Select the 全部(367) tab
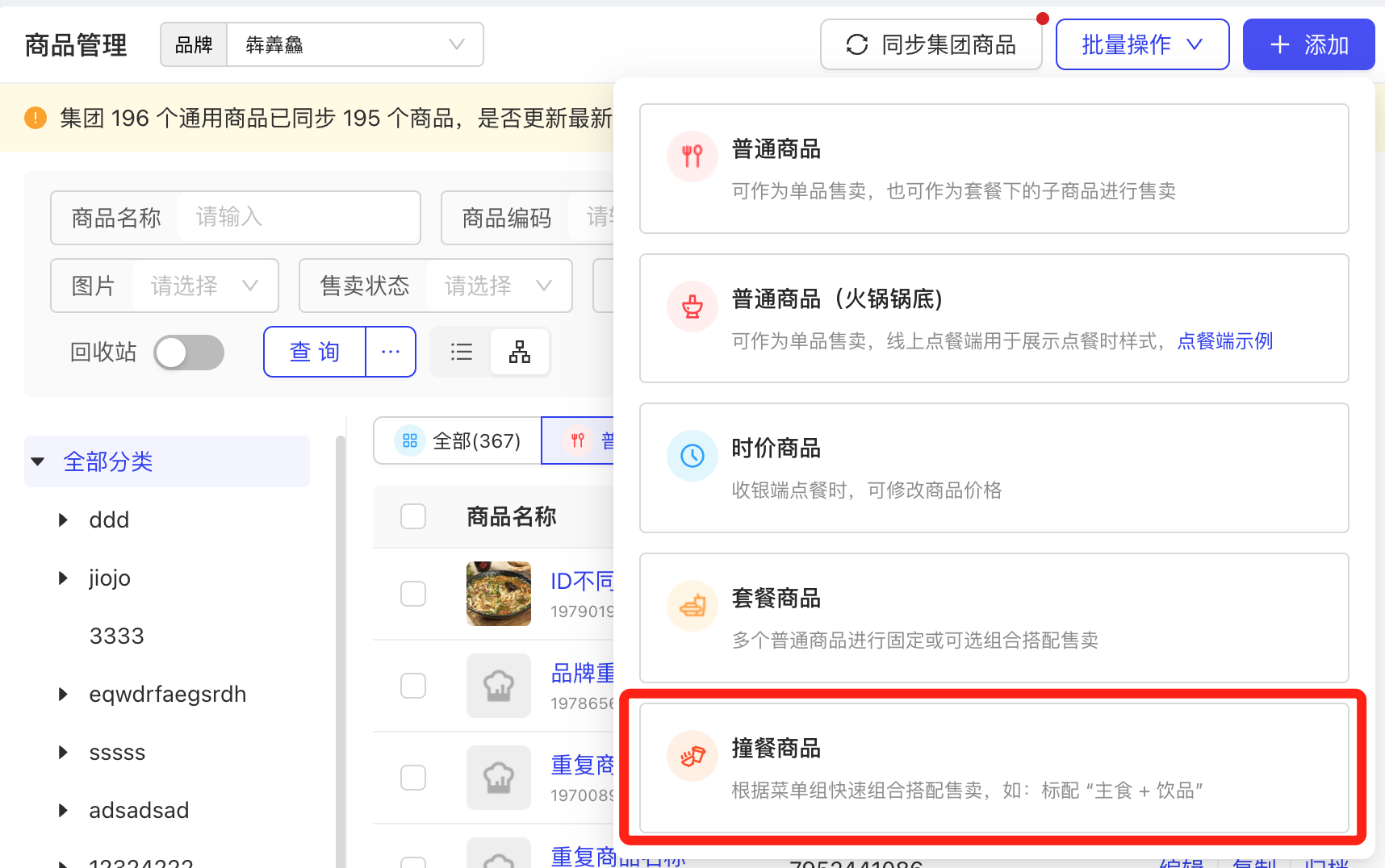Viewport: 1385px width, 868px height. 458,440
